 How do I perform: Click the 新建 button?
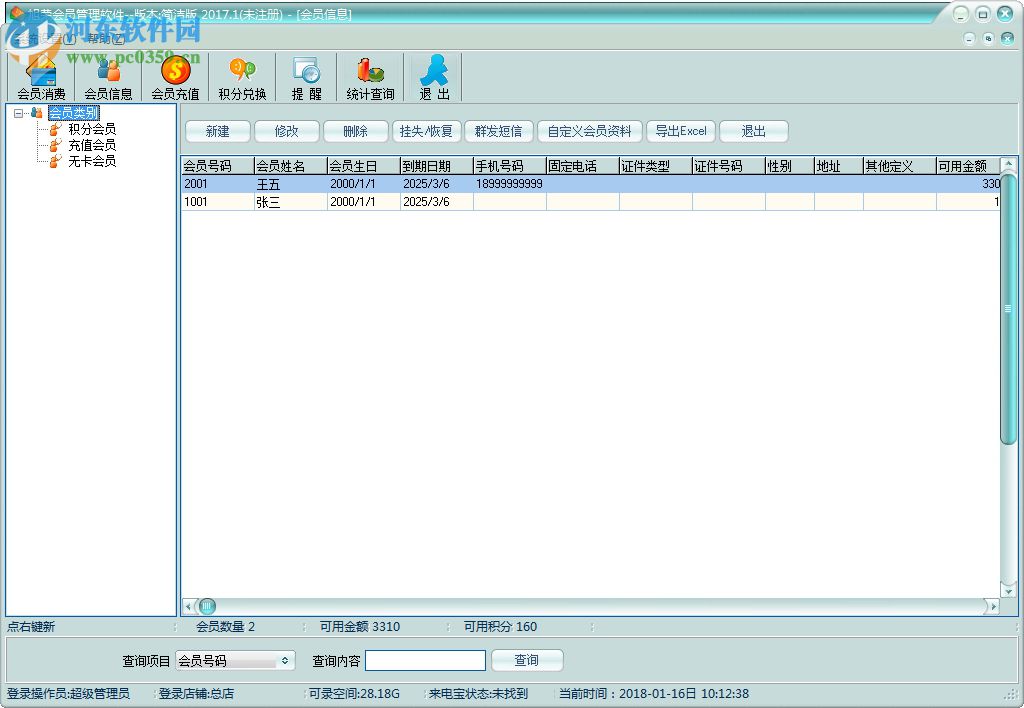coord(217,131)
